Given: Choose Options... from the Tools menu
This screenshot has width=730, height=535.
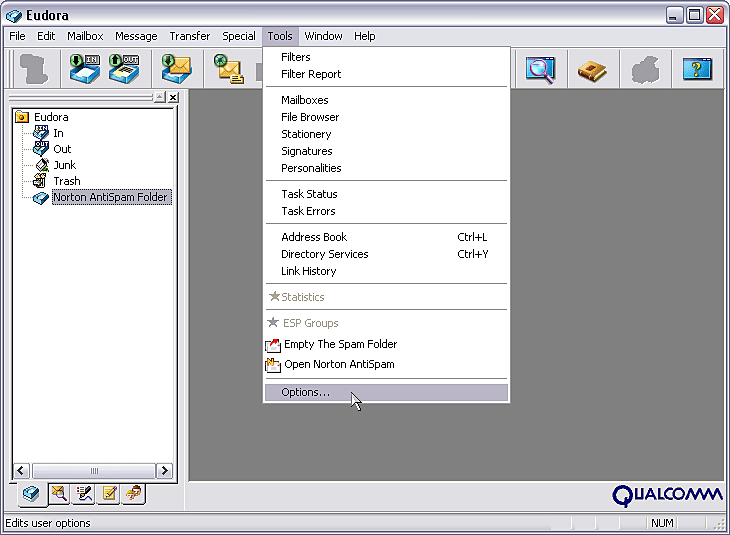Looking at the screenshot, I should coord(386,392).
